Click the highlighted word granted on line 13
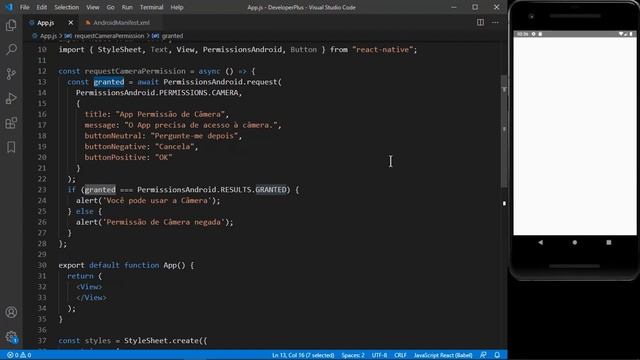The width and height of the screenshot is (640, 360). pyautogui.click(x=109, y=82)
